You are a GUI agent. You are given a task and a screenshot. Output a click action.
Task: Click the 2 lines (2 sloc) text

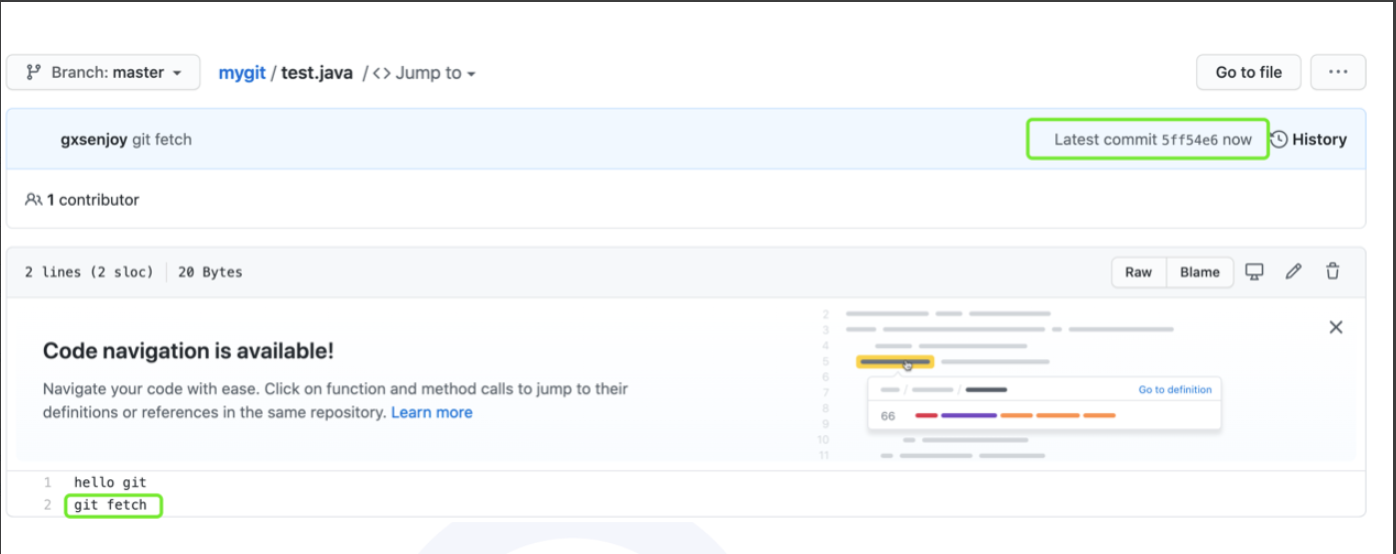[x=89, y=272]
